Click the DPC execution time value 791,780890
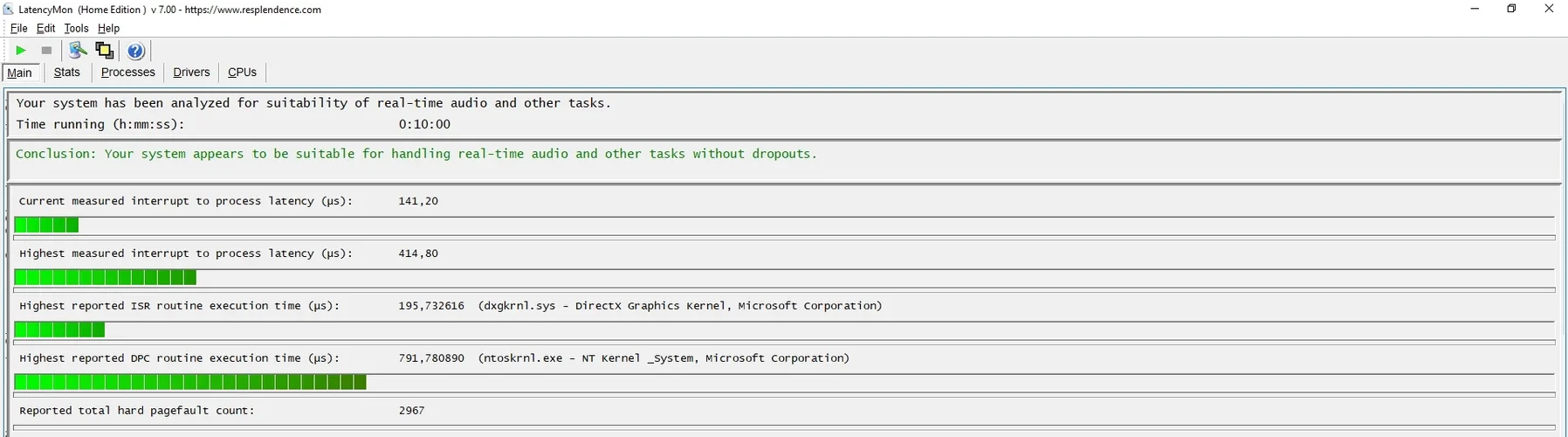Viewport: 1568px width, 437px height. pyautogui.click(x=431, y=358)
